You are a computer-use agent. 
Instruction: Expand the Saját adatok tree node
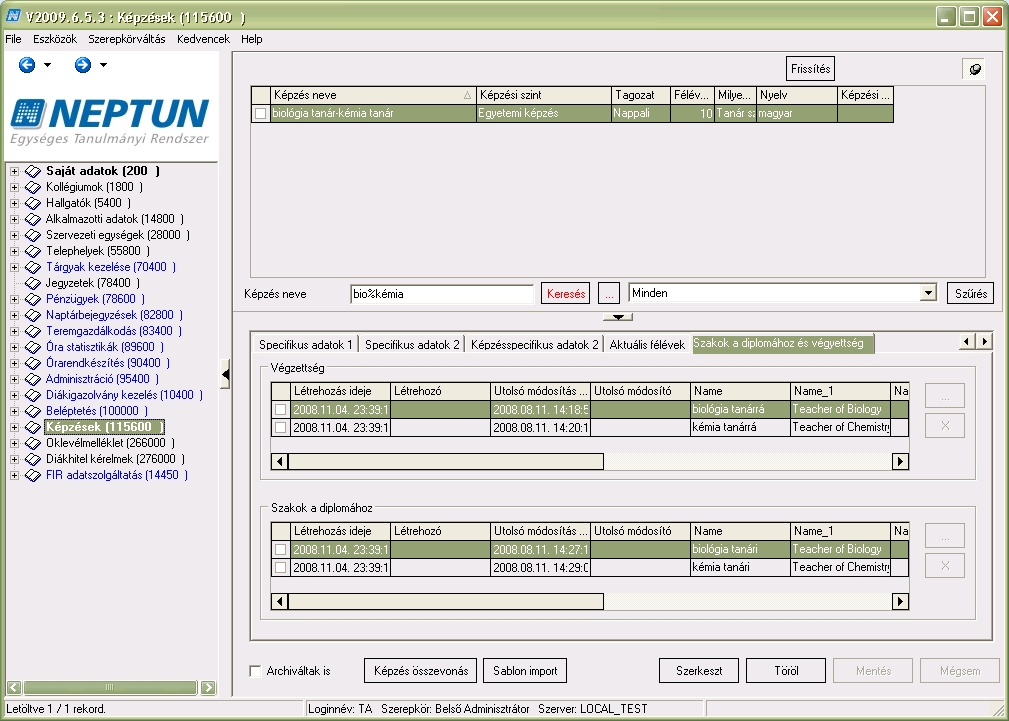14,171
